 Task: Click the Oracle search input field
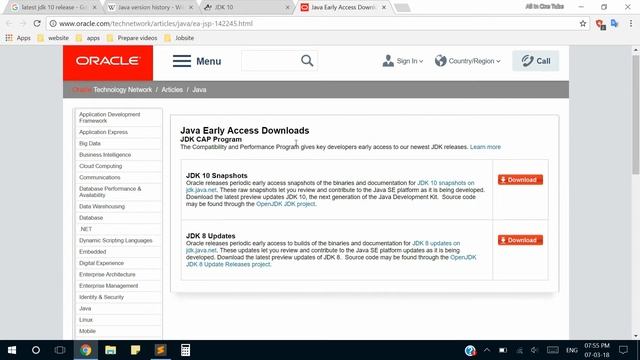[x=271, y=61]
